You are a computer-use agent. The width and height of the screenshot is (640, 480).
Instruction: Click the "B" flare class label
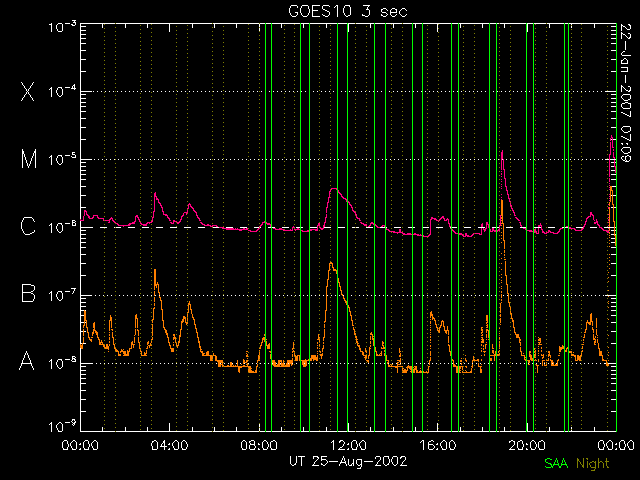[x=28, y=293]
